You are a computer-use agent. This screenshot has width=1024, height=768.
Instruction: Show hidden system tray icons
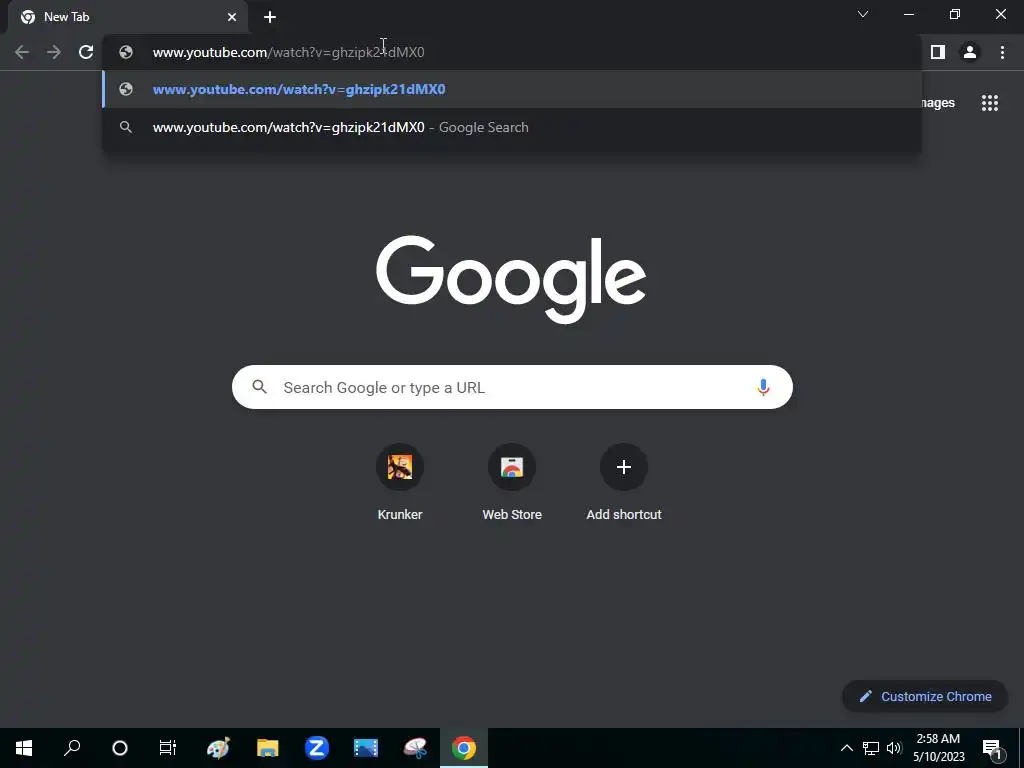click(x=846, y=748)
